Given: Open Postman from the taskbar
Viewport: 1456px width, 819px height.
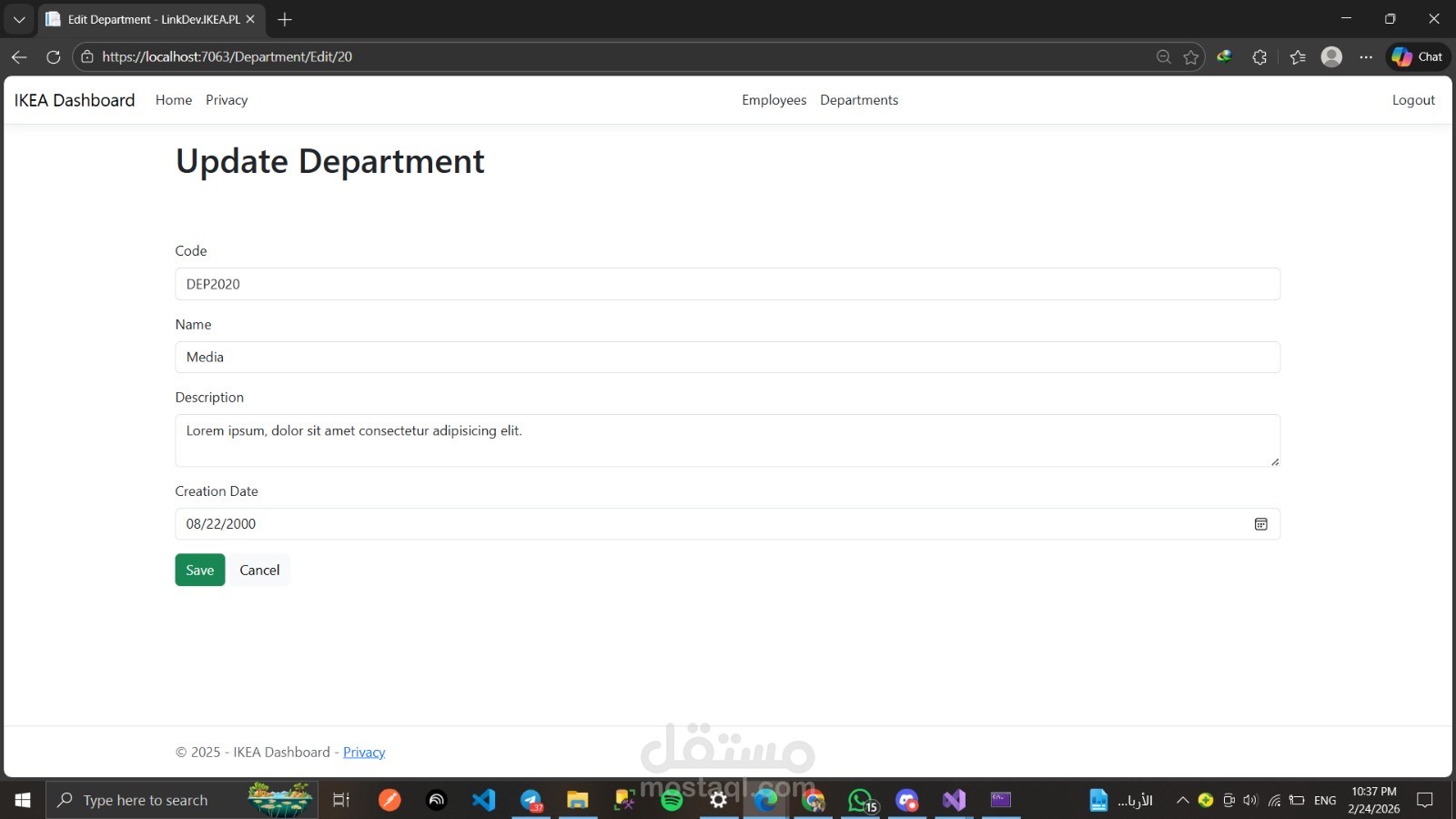Looking at the screenshot, I should tap(389, 800).
